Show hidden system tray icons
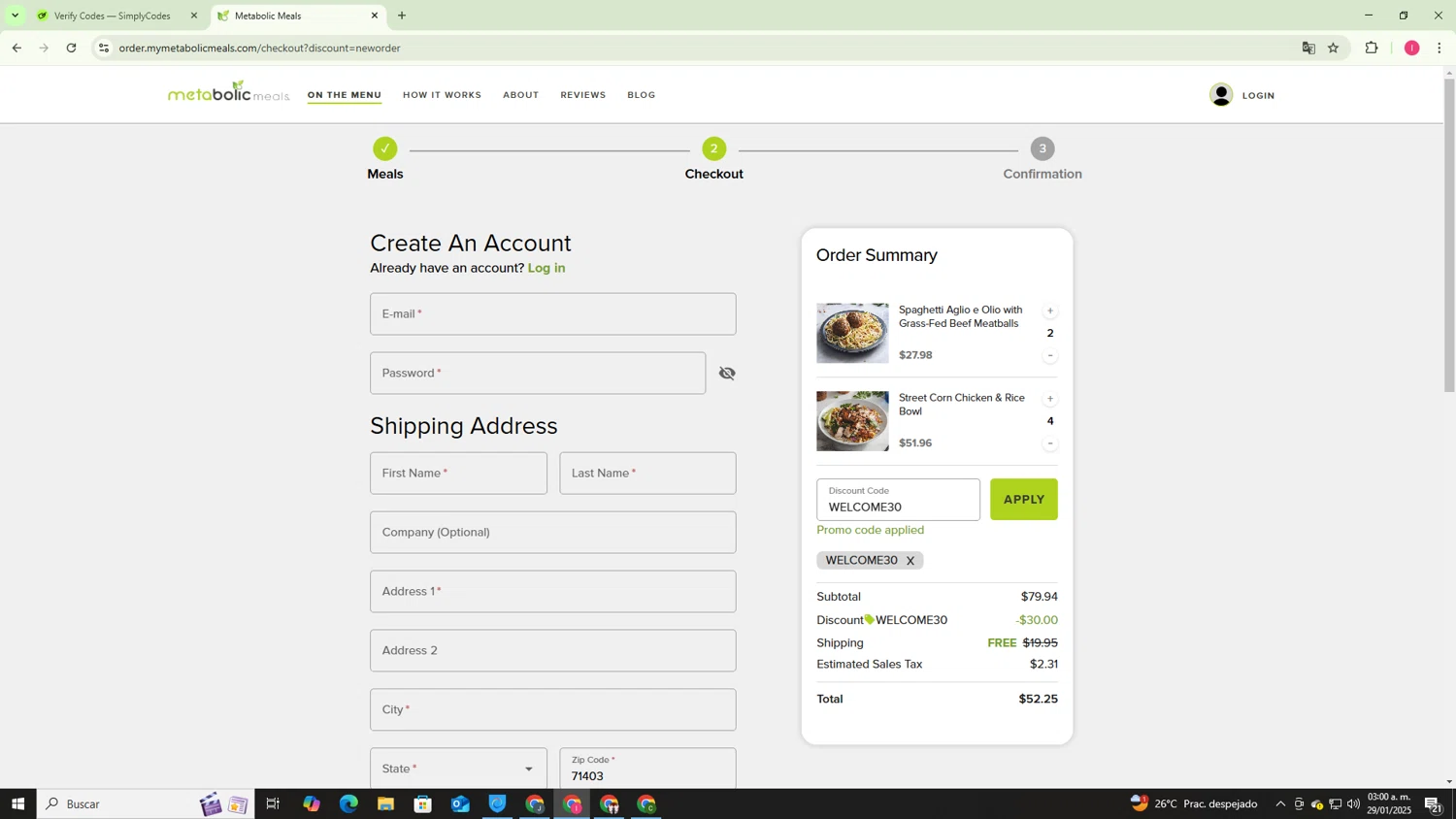Viewport: 1456px width, 819px height. [1280, 803]
